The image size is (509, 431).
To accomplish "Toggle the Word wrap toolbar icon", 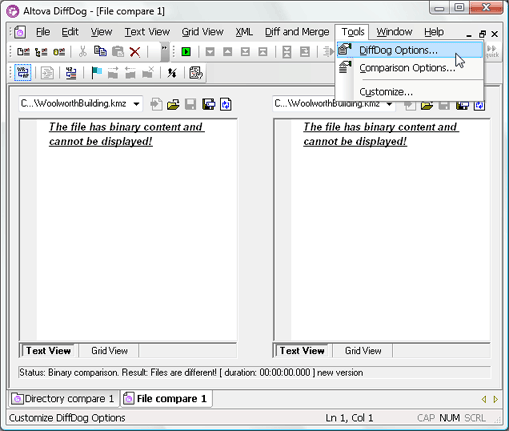I will 23,73.
